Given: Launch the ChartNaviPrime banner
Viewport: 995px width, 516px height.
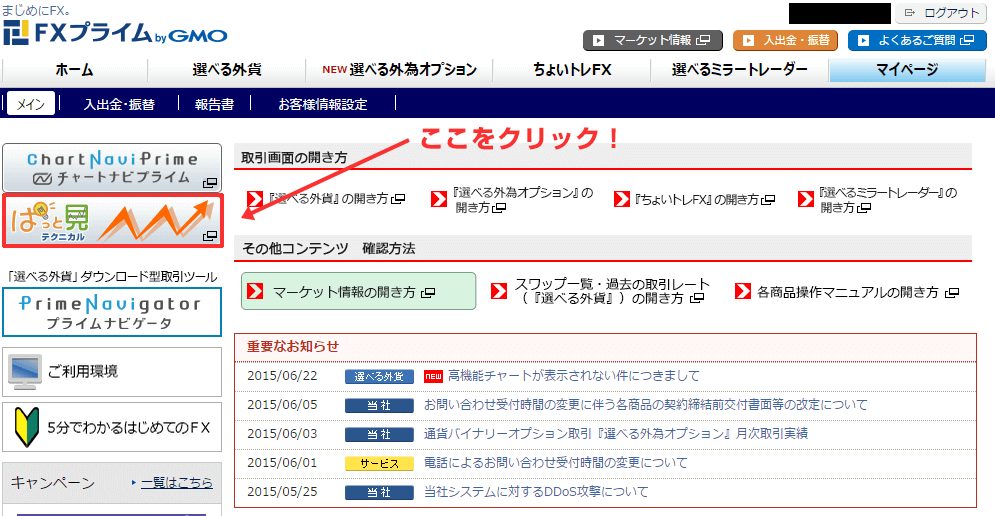Looking at the screenshot, I should [112, 168].
